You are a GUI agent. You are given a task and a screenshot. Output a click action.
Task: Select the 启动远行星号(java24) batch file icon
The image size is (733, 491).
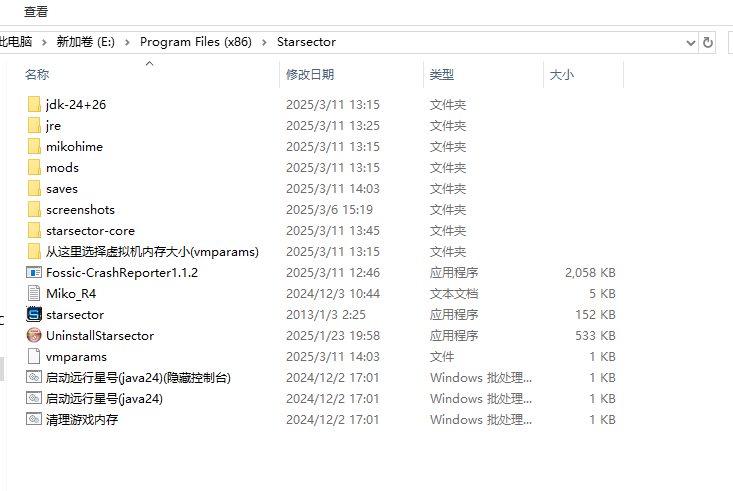tap(34, 398)
